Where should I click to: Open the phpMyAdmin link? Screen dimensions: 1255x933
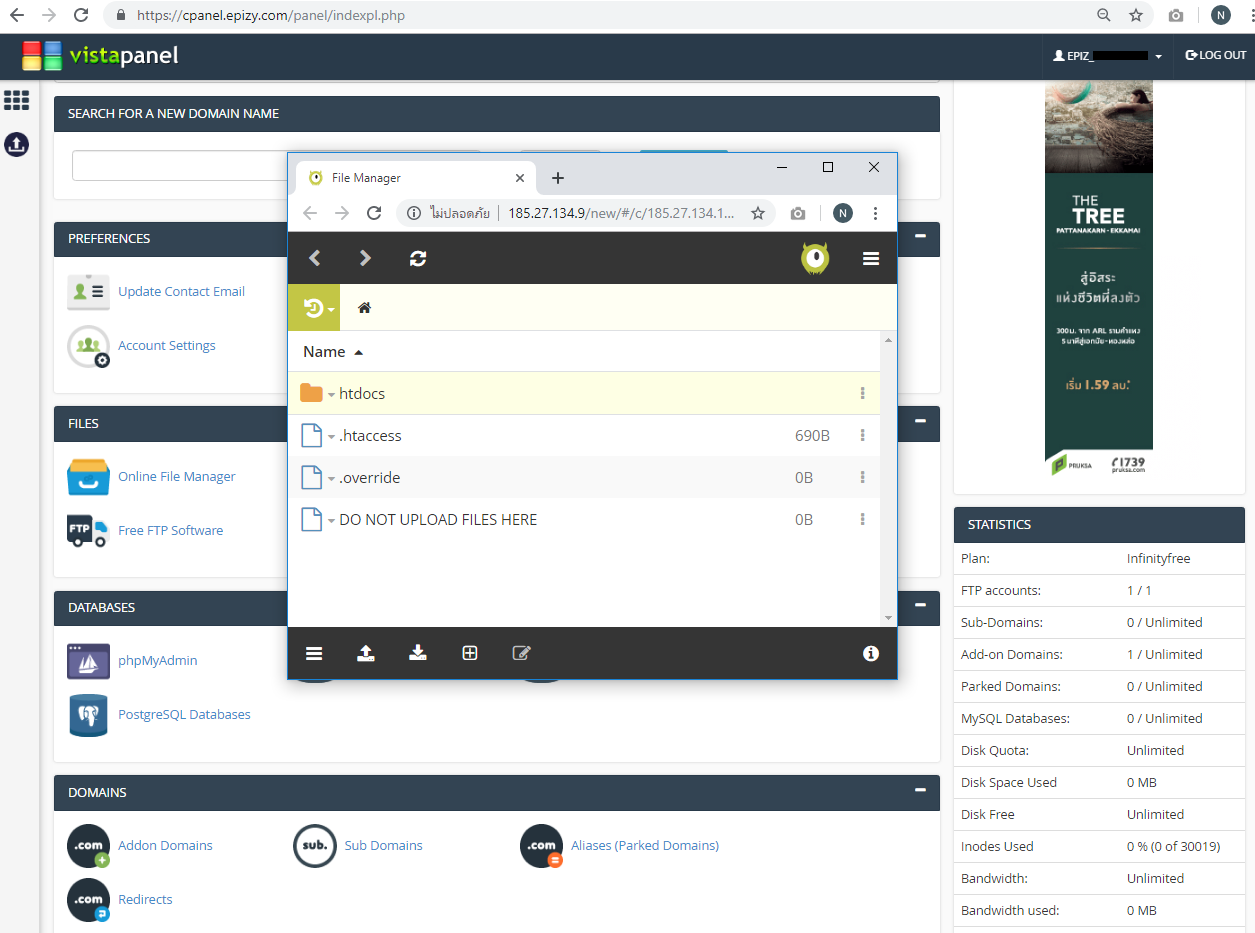click(x=157, y=660)
